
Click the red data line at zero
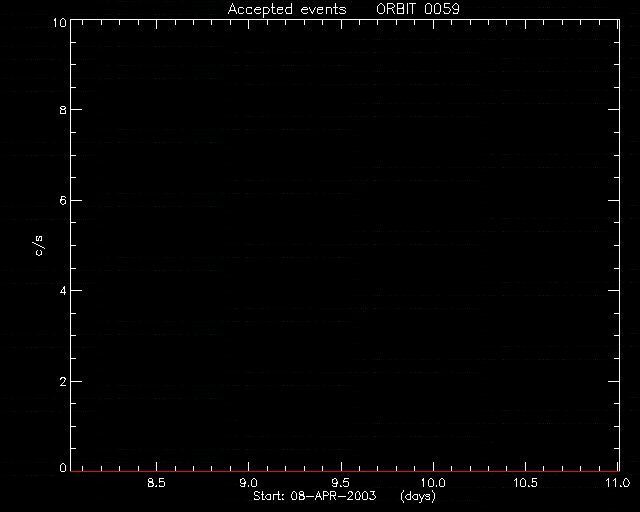click(x=345, y=471)
